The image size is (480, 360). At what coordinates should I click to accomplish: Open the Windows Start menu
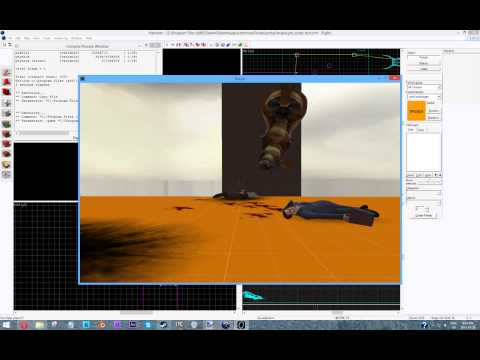(x=6, y=325)
